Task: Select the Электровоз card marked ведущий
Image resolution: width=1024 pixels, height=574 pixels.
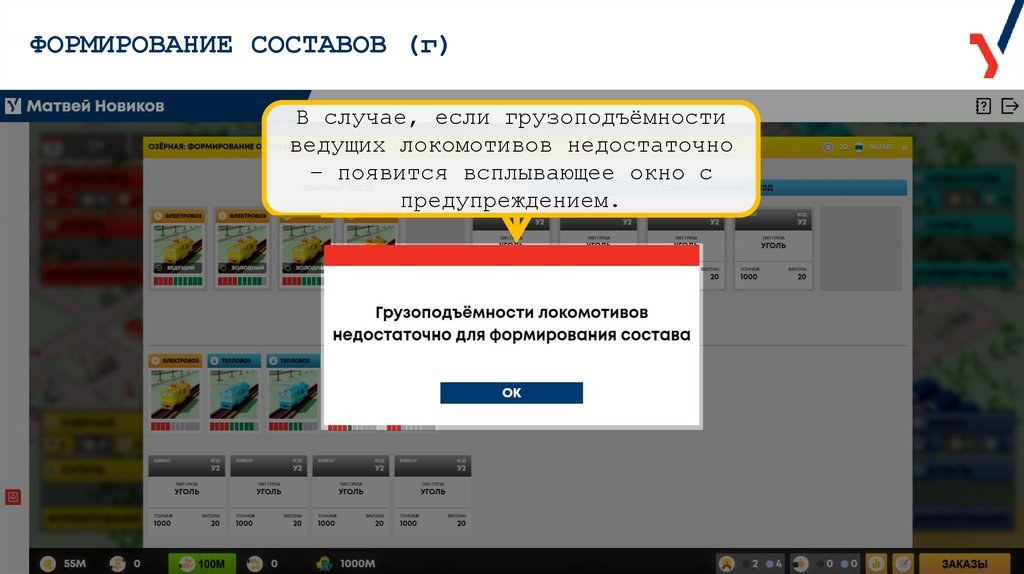Action: pos(178,248)
